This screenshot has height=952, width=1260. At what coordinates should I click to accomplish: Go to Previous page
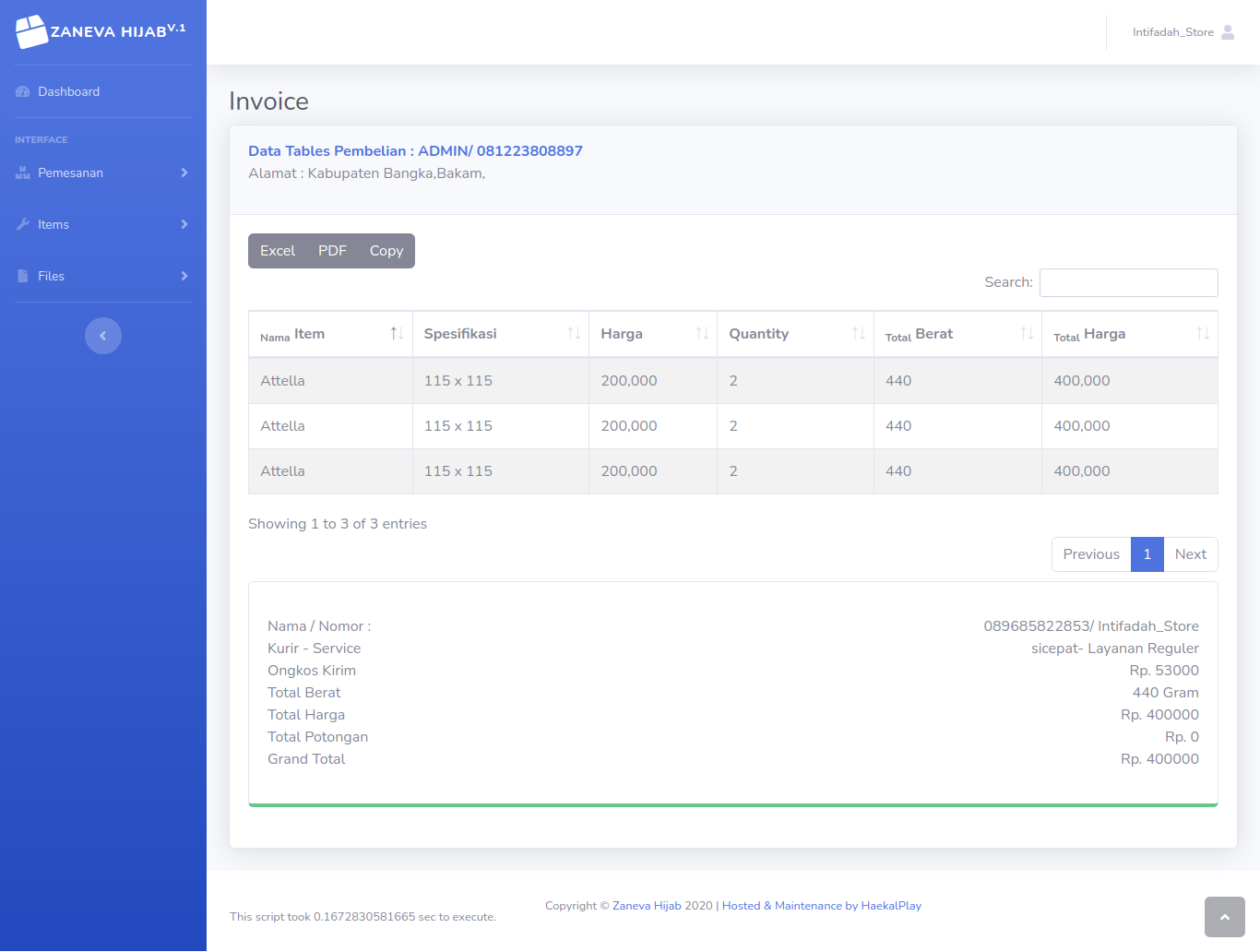1091,554
